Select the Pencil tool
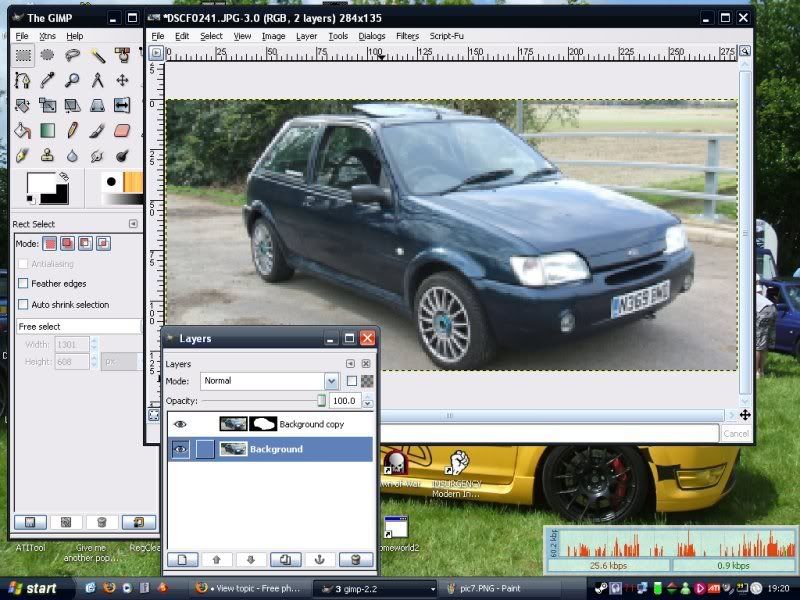The height and width of the screenshot is (600, 800). click(x=72, y=131)
